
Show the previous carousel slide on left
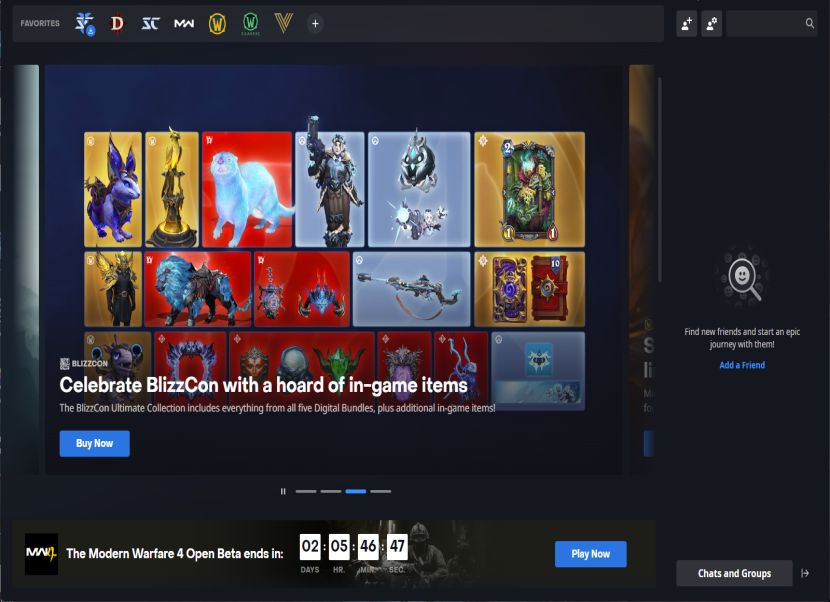[x=26, y=269]
